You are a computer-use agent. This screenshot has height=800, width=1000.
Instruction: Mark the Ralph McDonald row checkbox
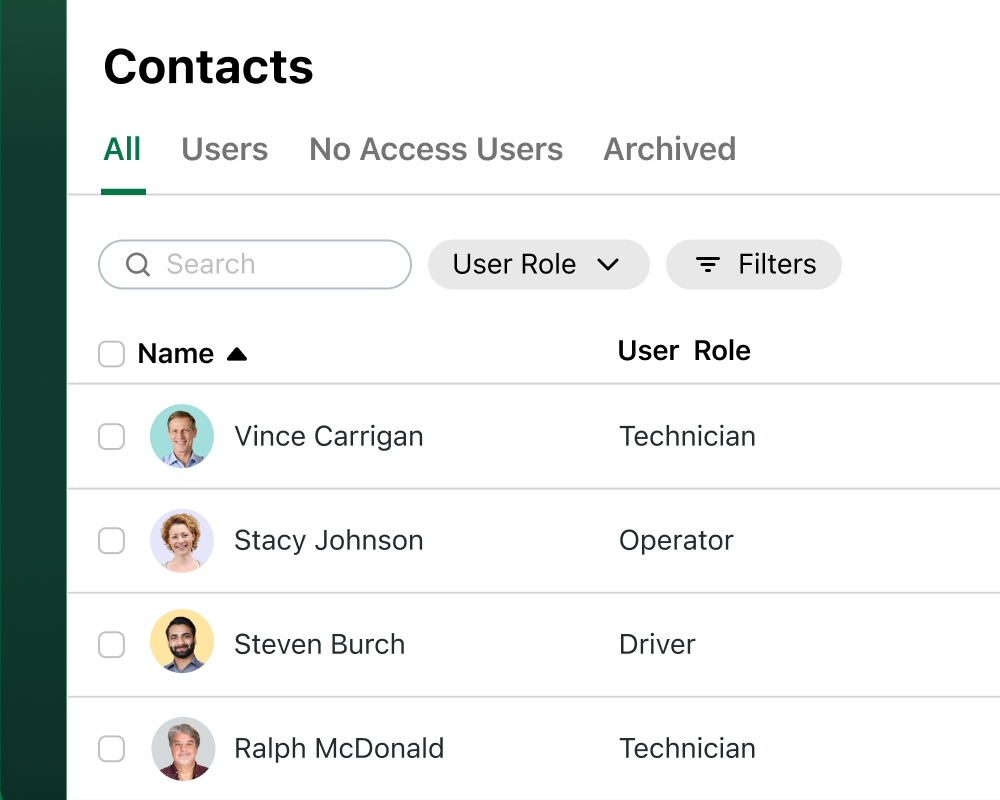(x=112, y=749)
